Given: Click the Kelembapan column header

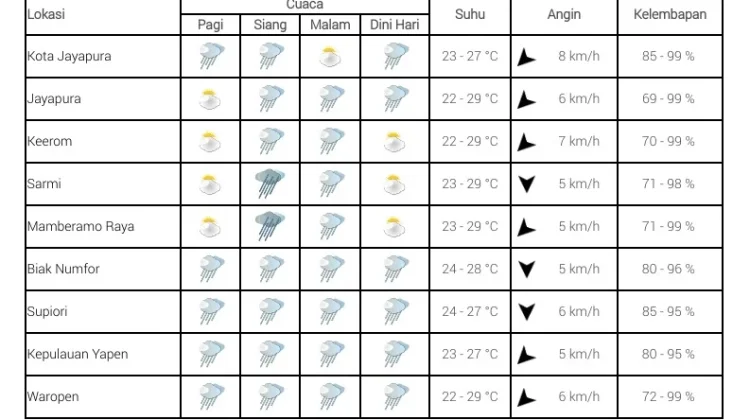Looking at the screenshot, I should tap(670, 14).
